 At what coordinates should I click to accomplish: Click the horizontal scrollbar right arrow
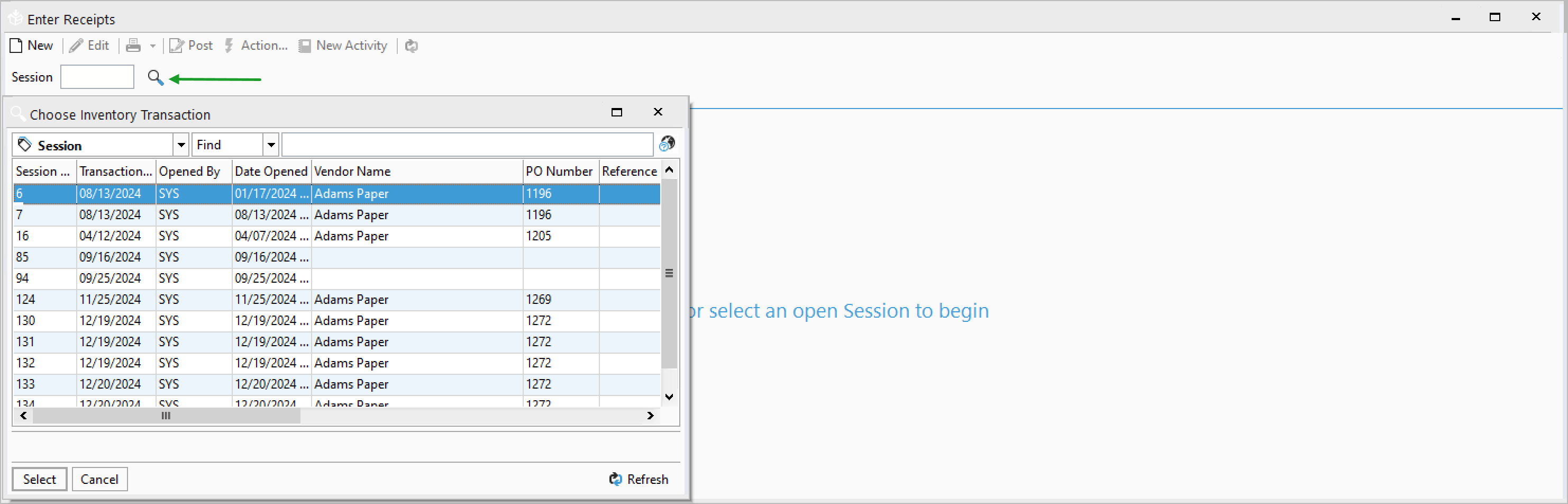[x=650, y=416]
